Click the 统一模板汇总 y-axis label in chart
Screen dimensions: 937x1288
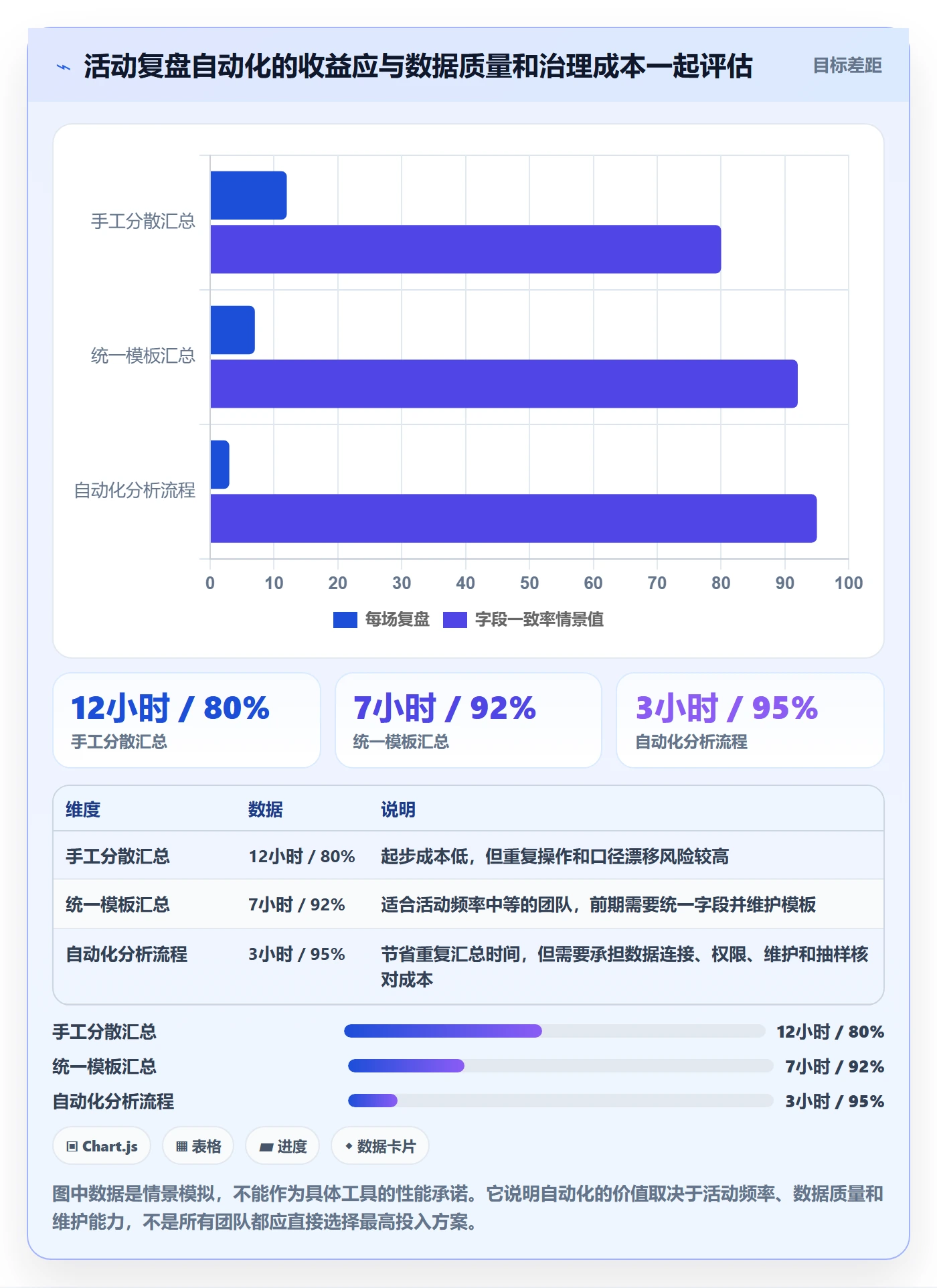coord(143,356)
